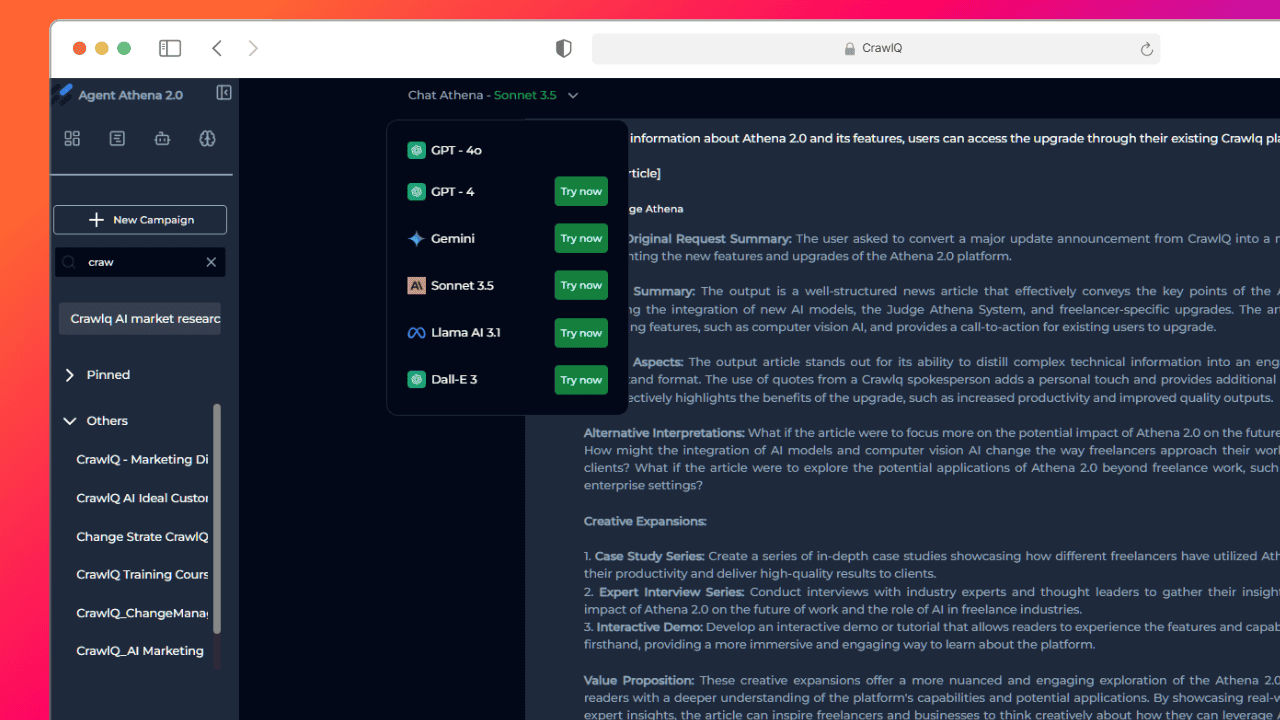The width and height of the screenshot is (1280, 720).
Task: Click Try now for Llama AI 3.1
Action: 581,333
